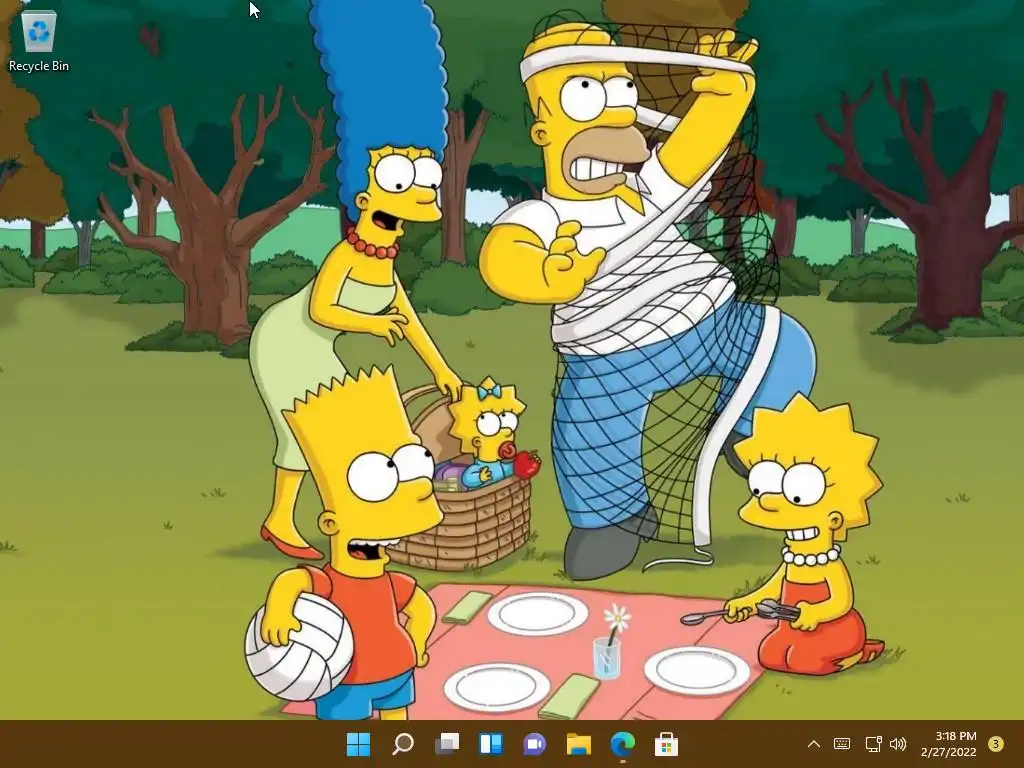Viewport: 1024px width, 768px height.
Task: Open Task View on the taskbar
Action: click(x=447, y=744)
